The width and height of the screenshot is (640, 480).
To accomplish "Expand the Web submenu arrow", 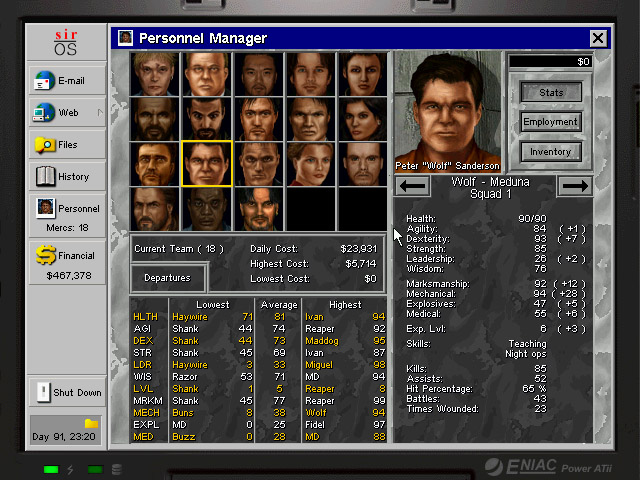I will [x=100, y=112].
